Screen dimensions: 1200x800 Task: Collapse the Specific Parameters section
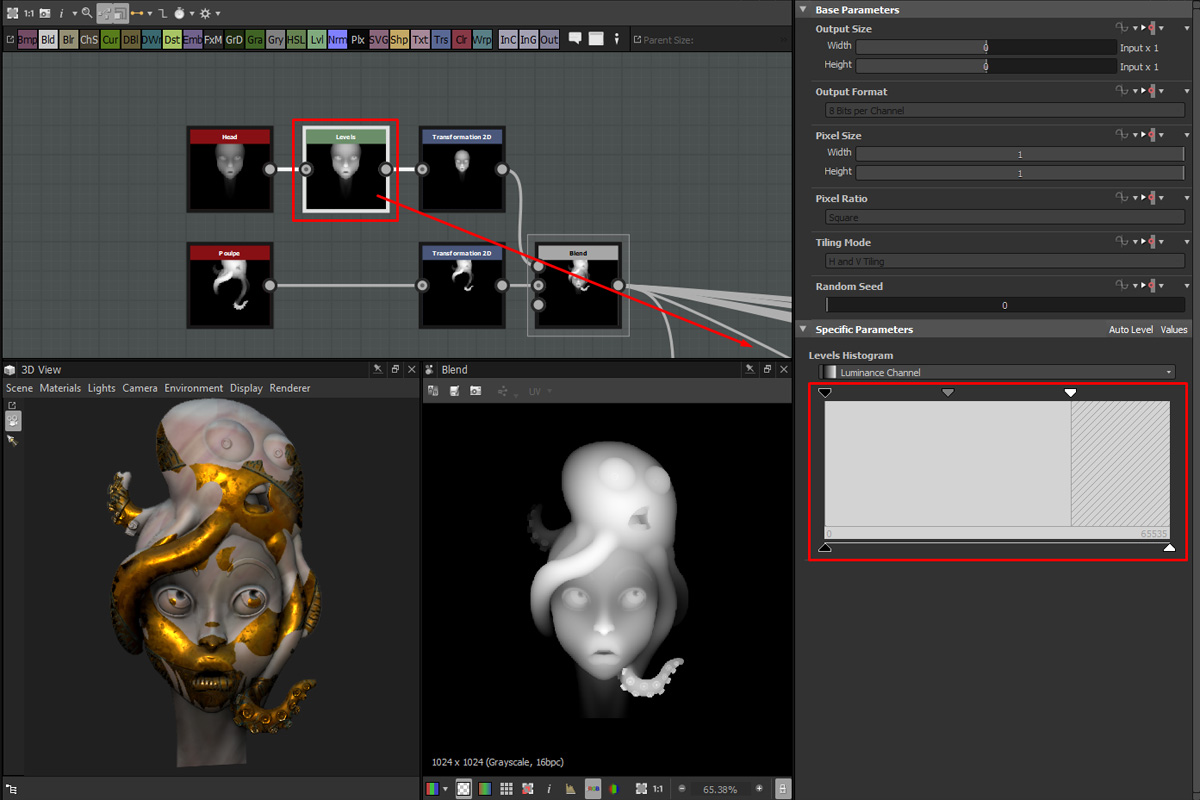click(802, 329)
